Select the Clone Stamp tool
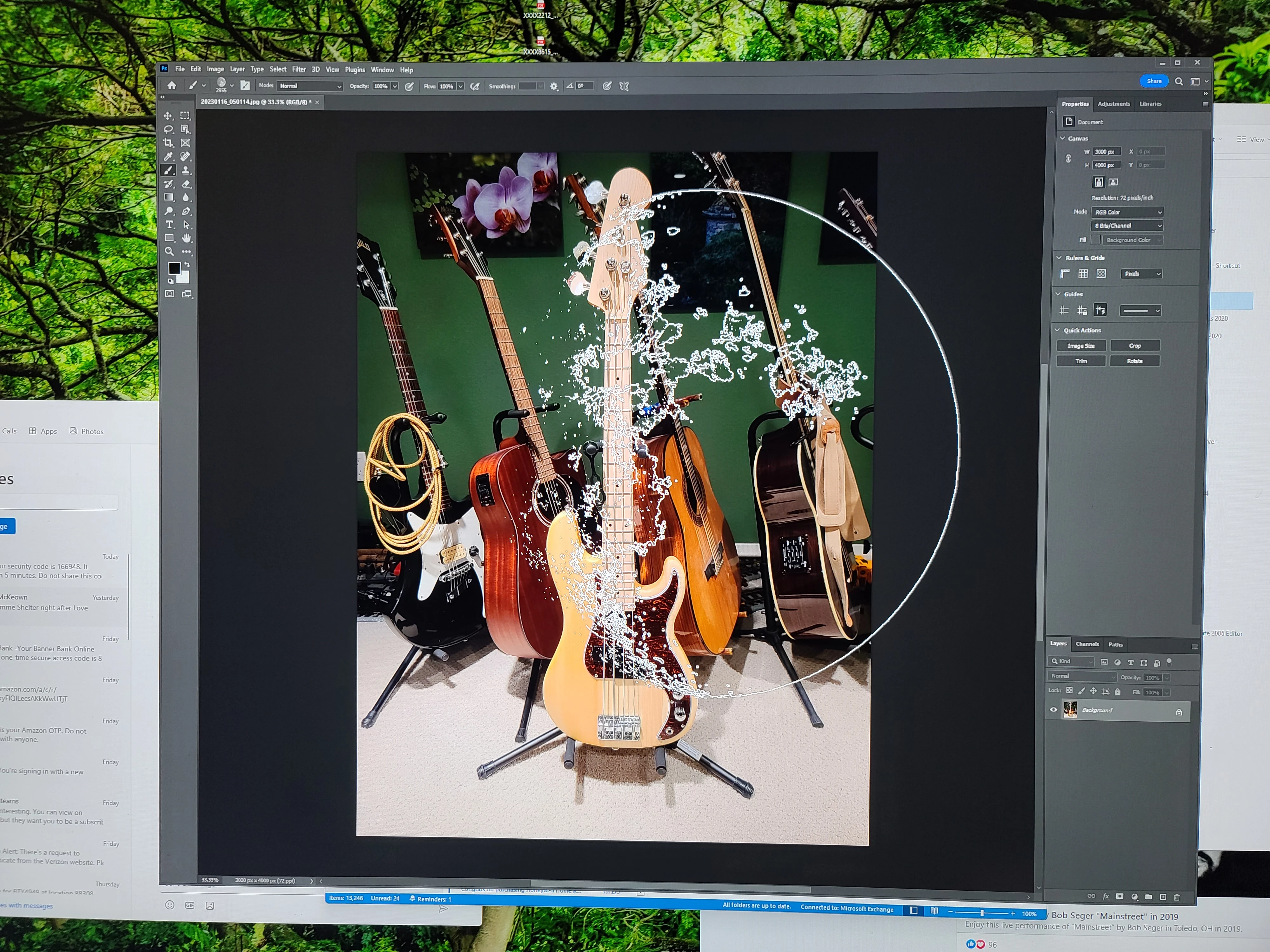 [185, 170]
